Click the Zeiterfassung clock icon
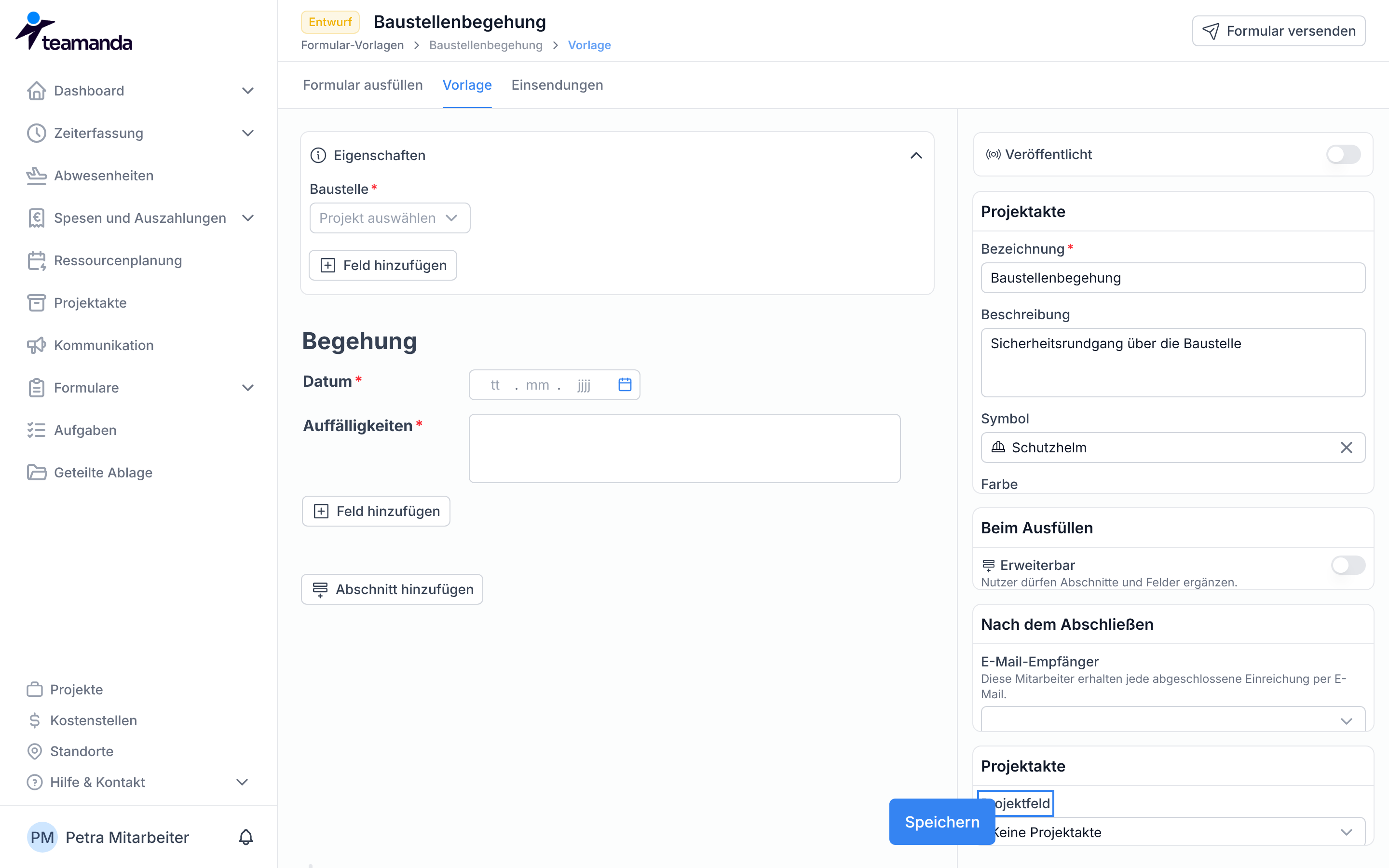Image resolution: width=1389 pixels, height=868 pixels. (x=36, y=133)
